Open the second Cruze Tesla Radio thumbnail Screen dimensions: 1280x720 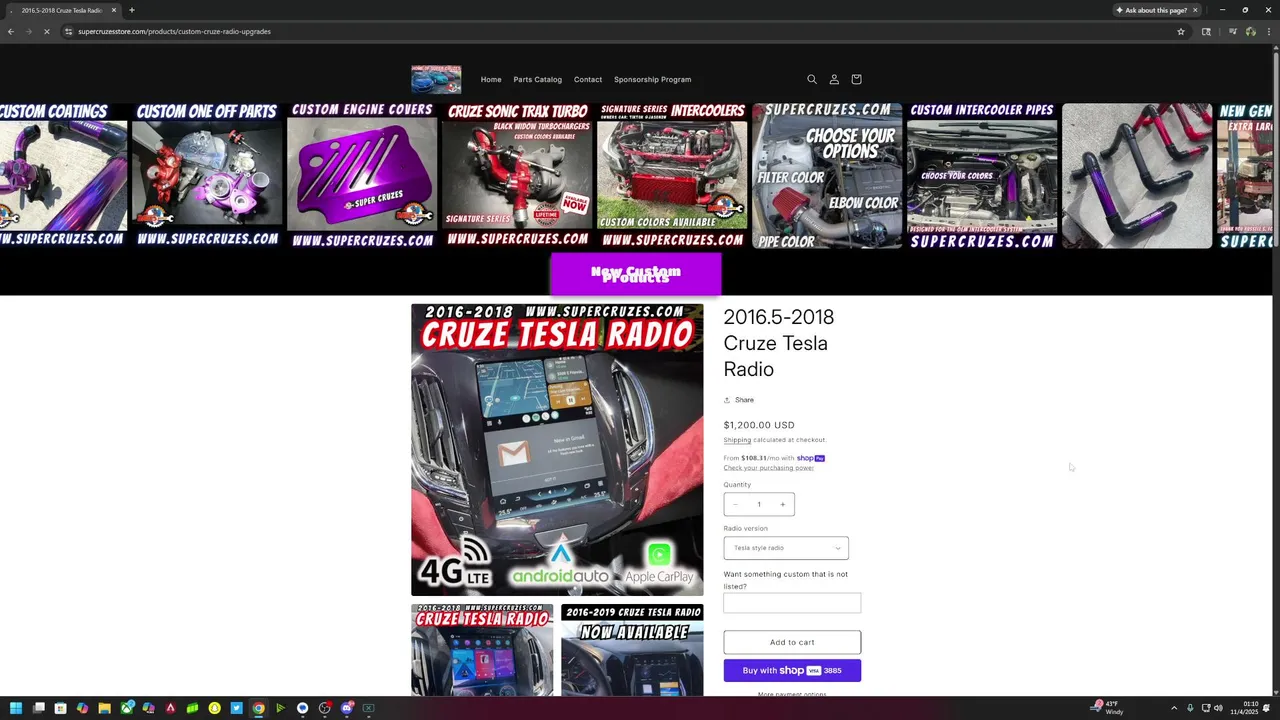[482, 650]
